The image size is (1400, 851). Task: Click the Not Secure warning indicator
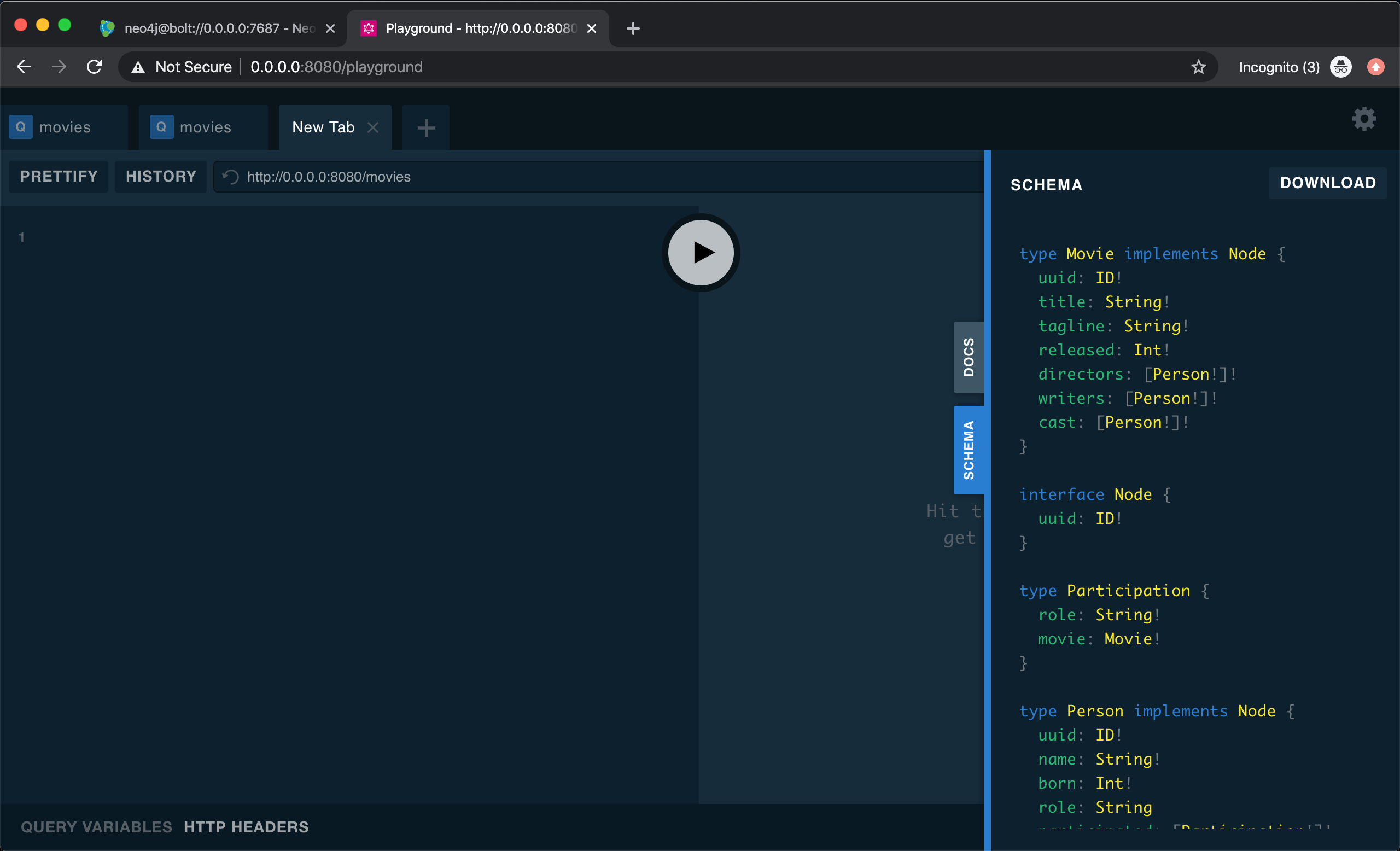pyautogui.click(x=182, y=67)
